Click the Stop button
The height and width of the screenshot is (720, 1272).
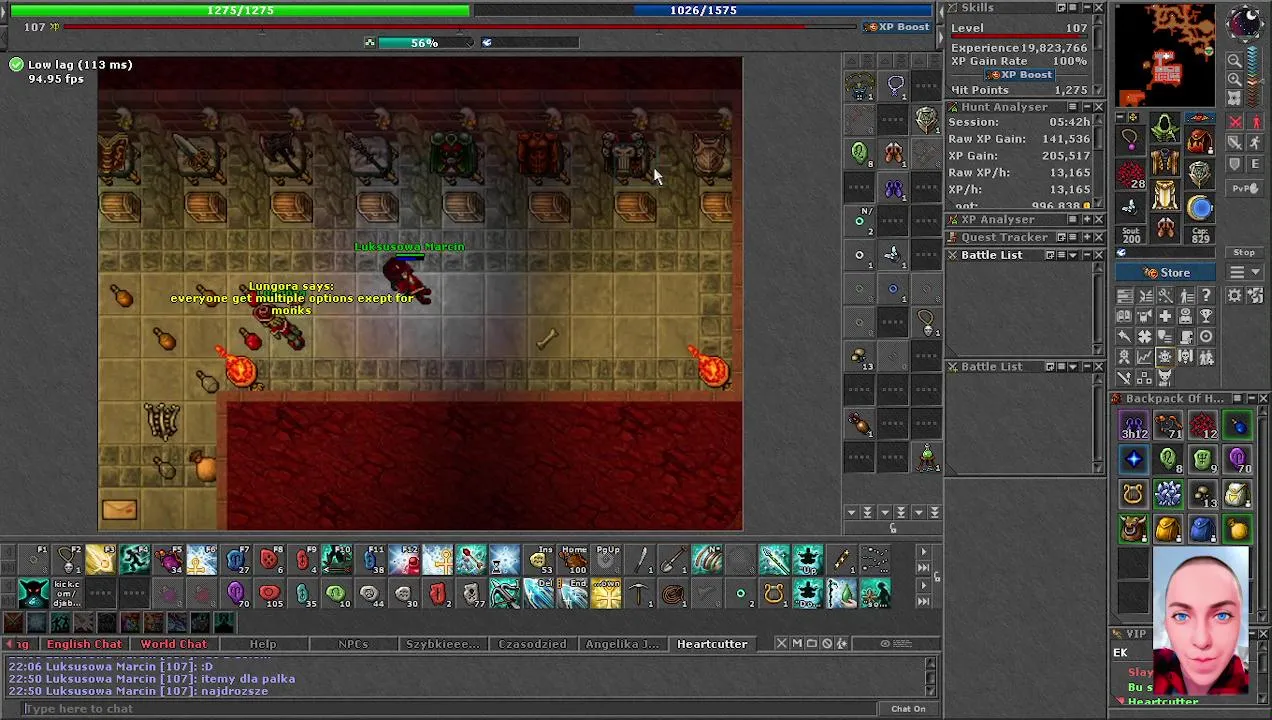[x=1244, y=253]
